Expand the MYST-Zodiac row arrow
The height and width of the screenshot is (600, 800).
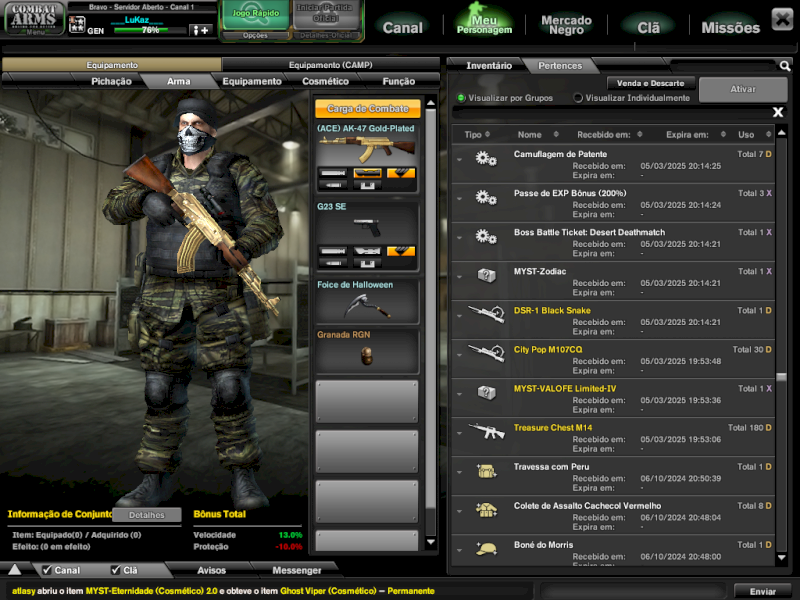click(459, 277)
